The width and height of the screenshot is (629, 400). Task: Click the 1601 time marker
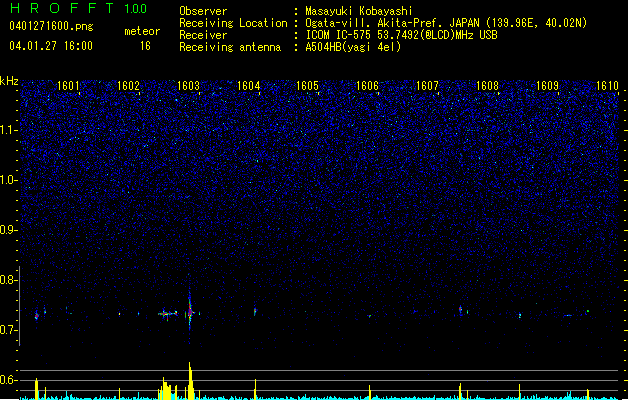coord(68,86)
